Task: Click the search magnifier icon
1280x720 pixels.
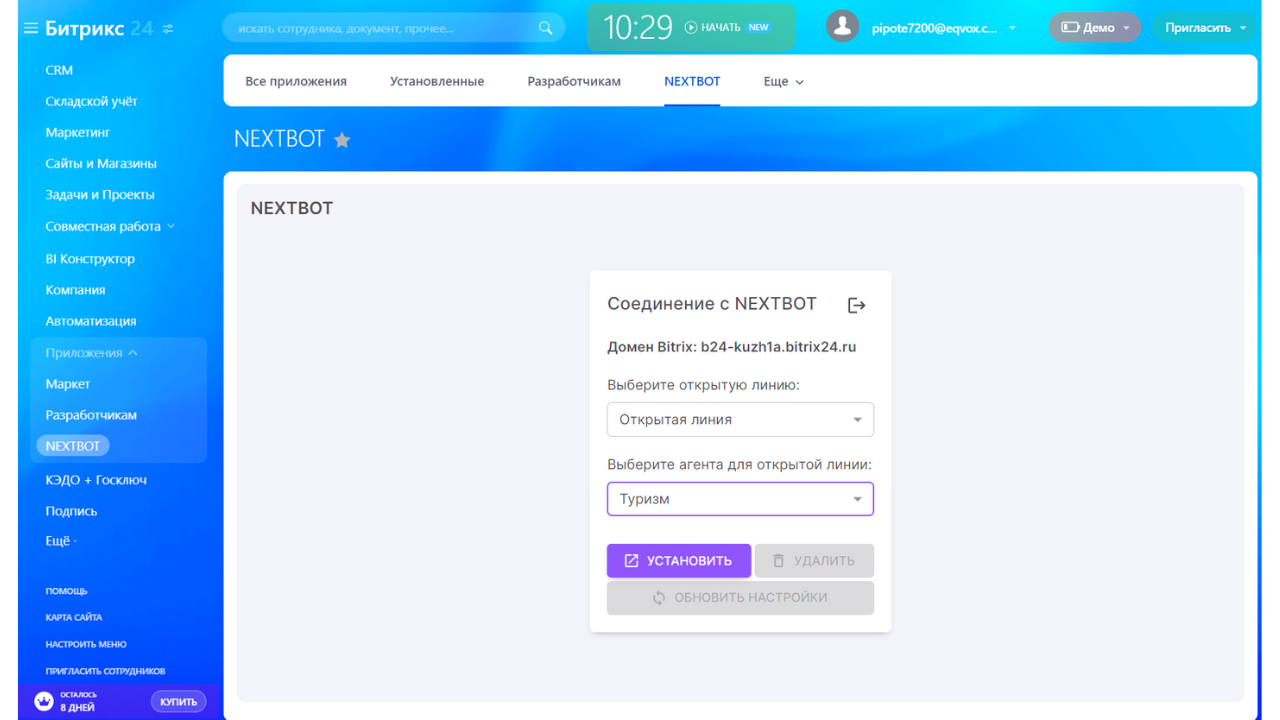Action: coord(545,28)
